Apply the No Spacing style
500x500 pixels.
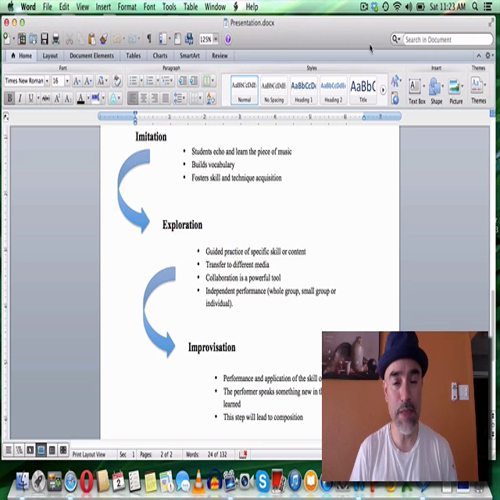[x=274, y=90]
